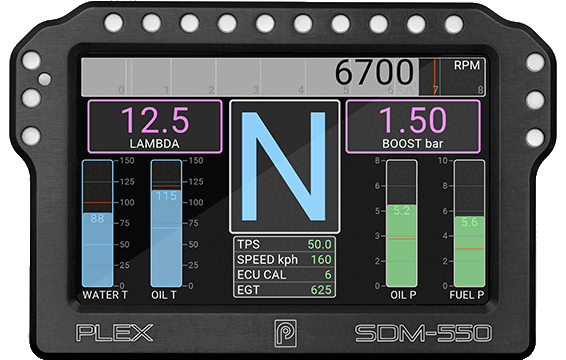Click the RPM label in top bar

click(467, 65)
